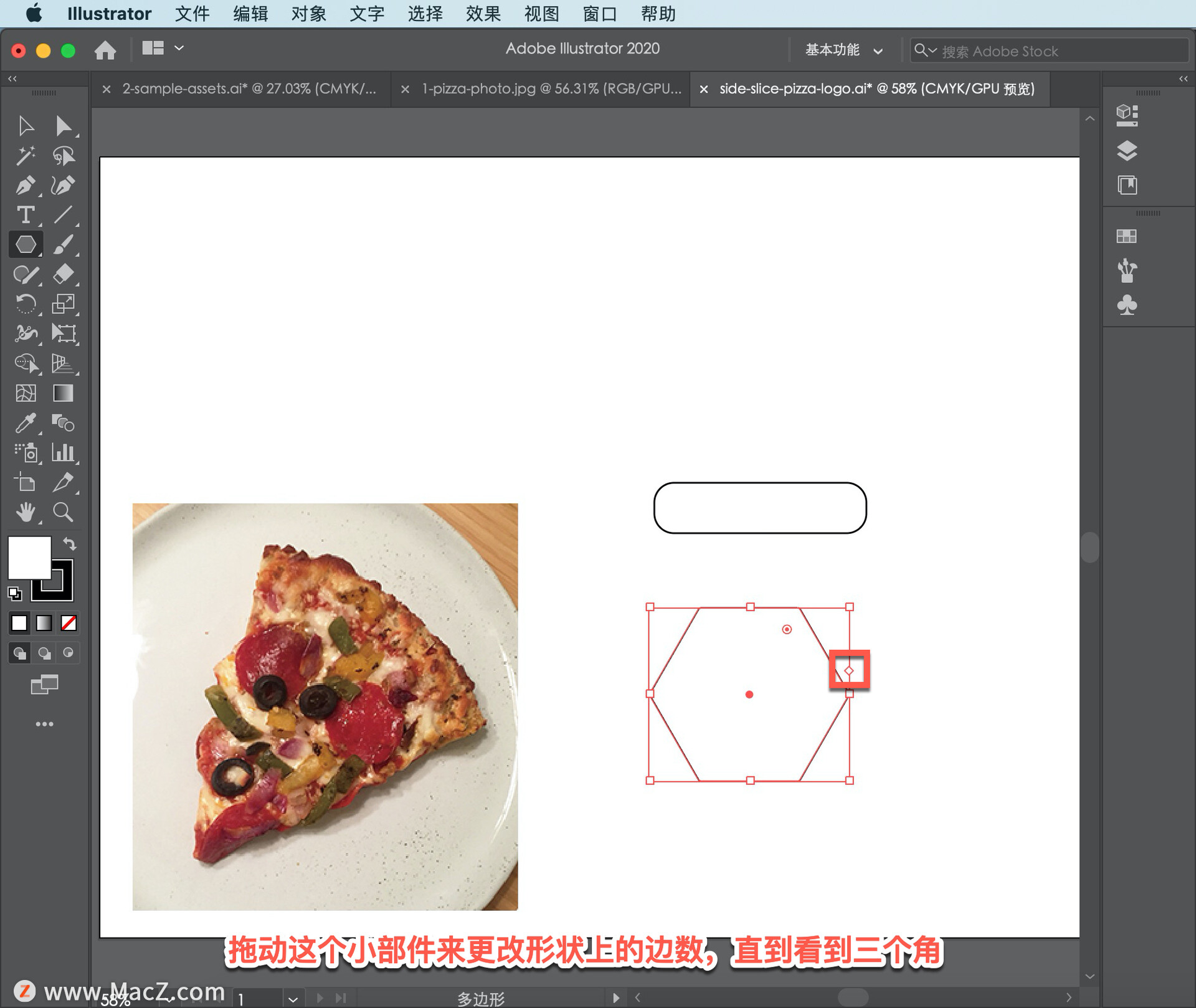1196x1008 pixels.
Task: Open the Layers panel icon
Action: [1127, 150]
